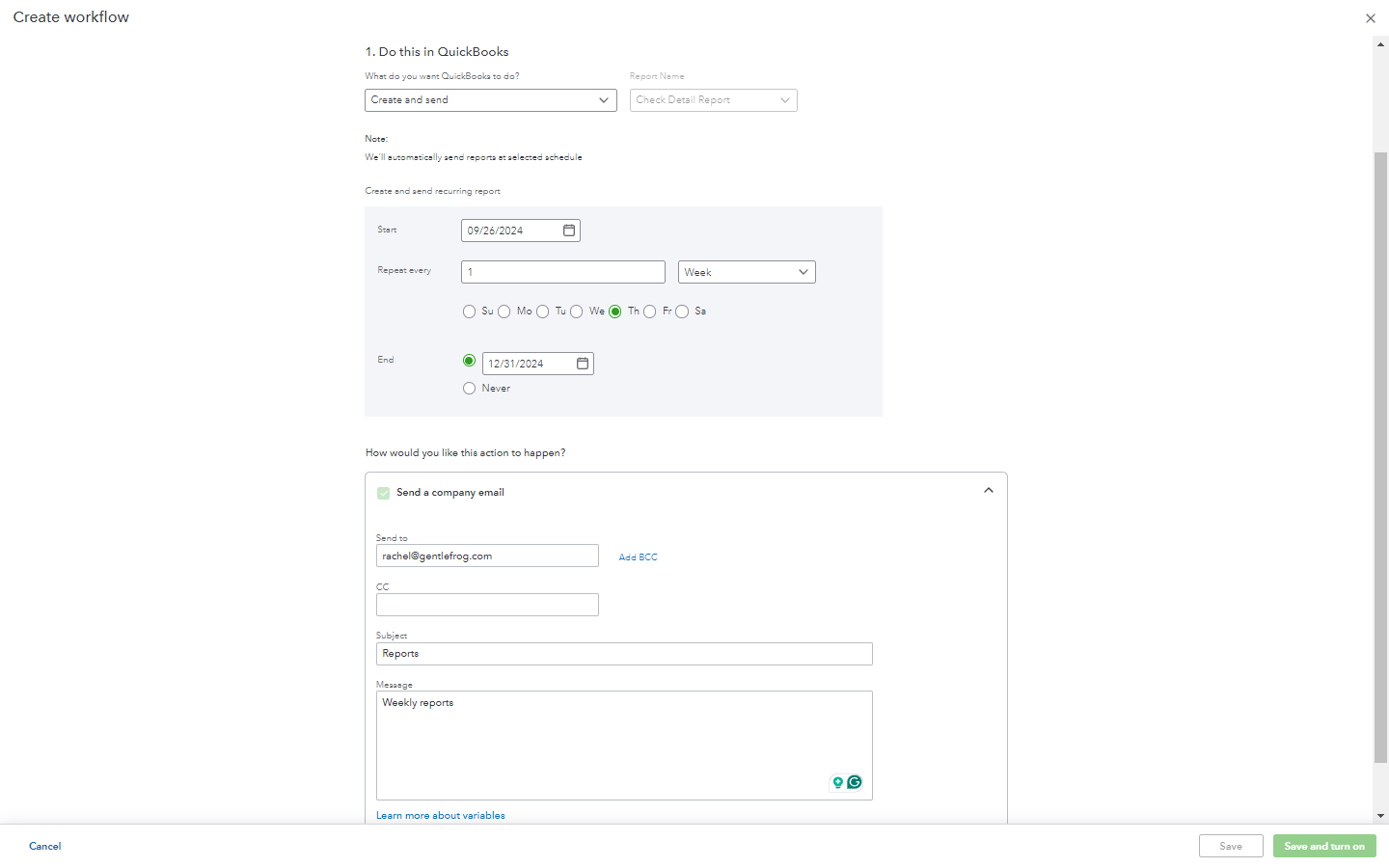Choose the end-by-date radio option
Viewport: 1389px width, 868px height.
point(469,361)
